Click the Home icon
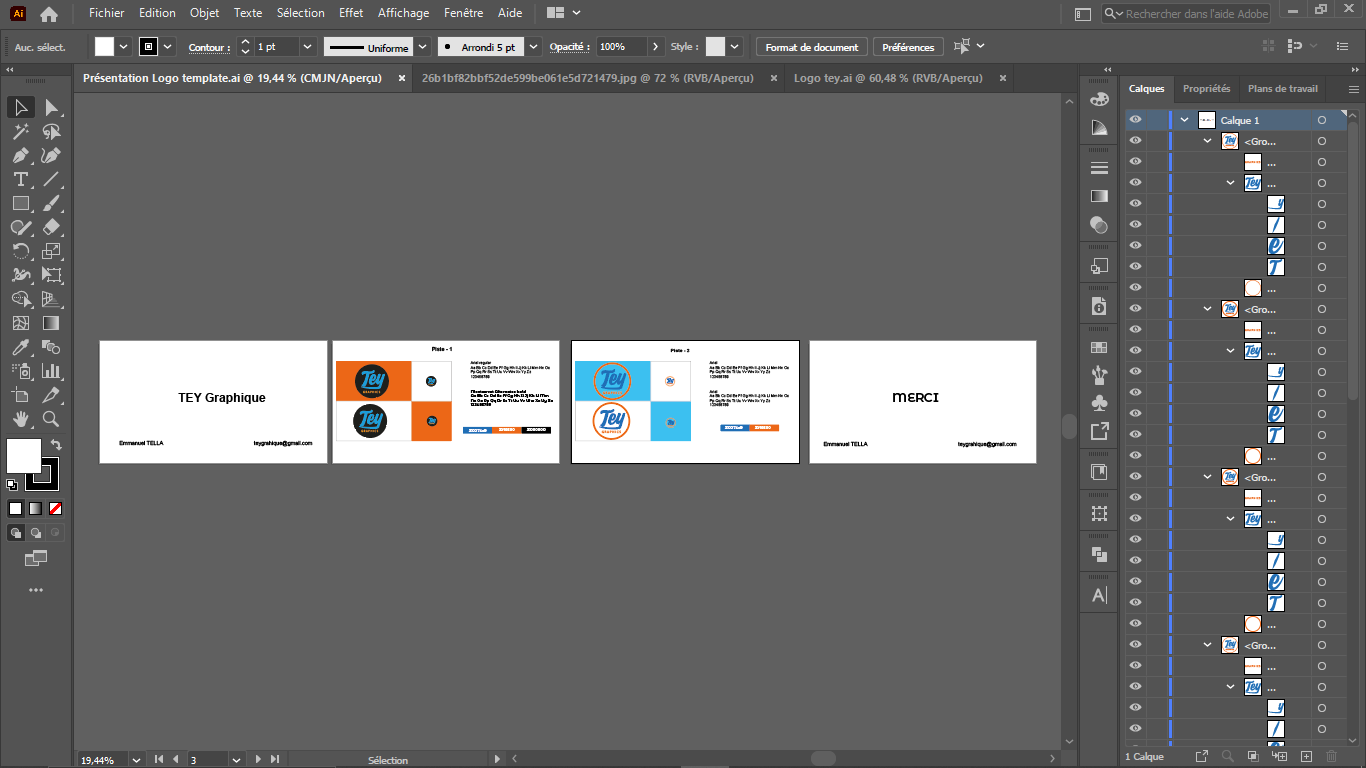The height and width of the screenshot is (768, 1366). point(48,14)
